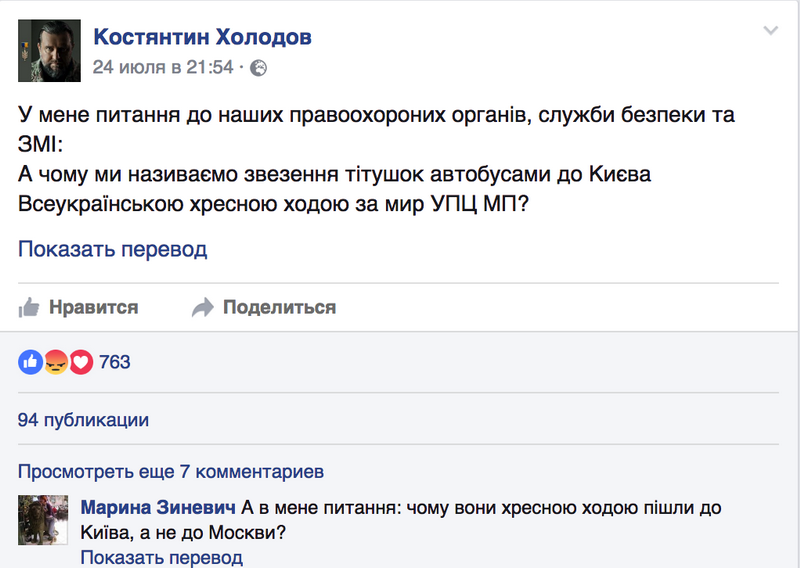Open Костянтин Холодов profile picture
The height and width of the screenshot is (568, 800).
pos(49,51)
